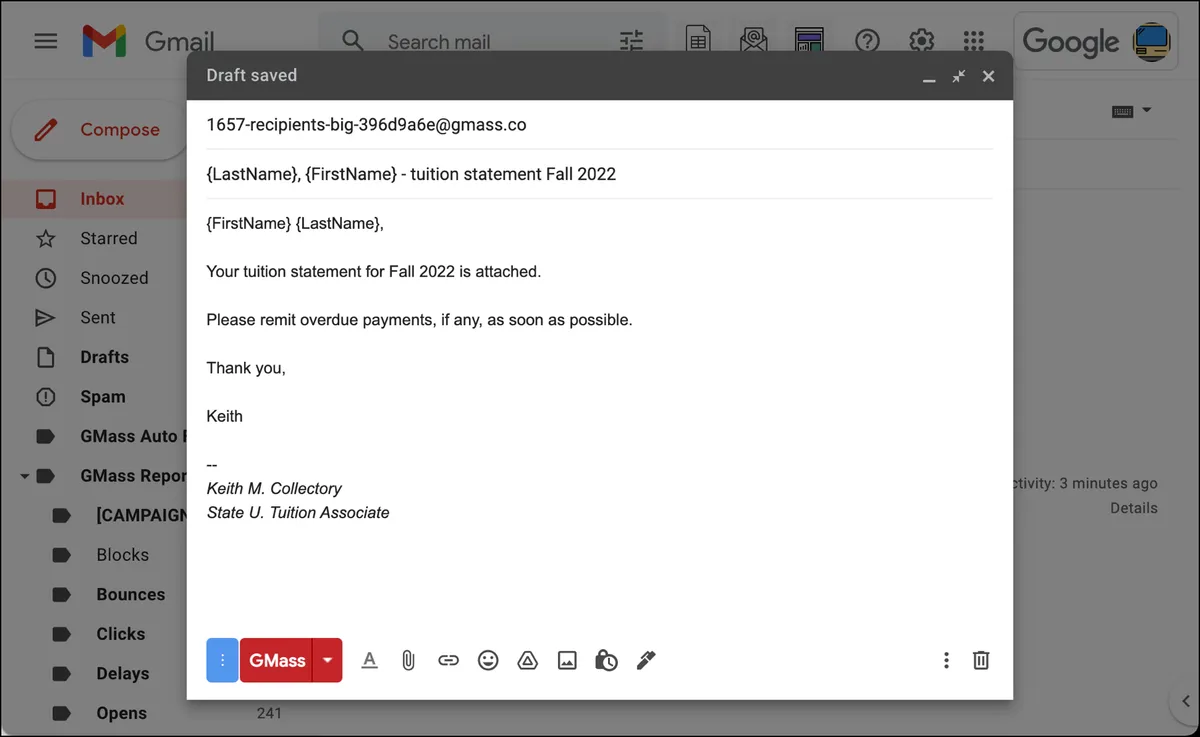1200x737 pixels.
Task: Insert a signature with the pen icon
Action: 646,660
